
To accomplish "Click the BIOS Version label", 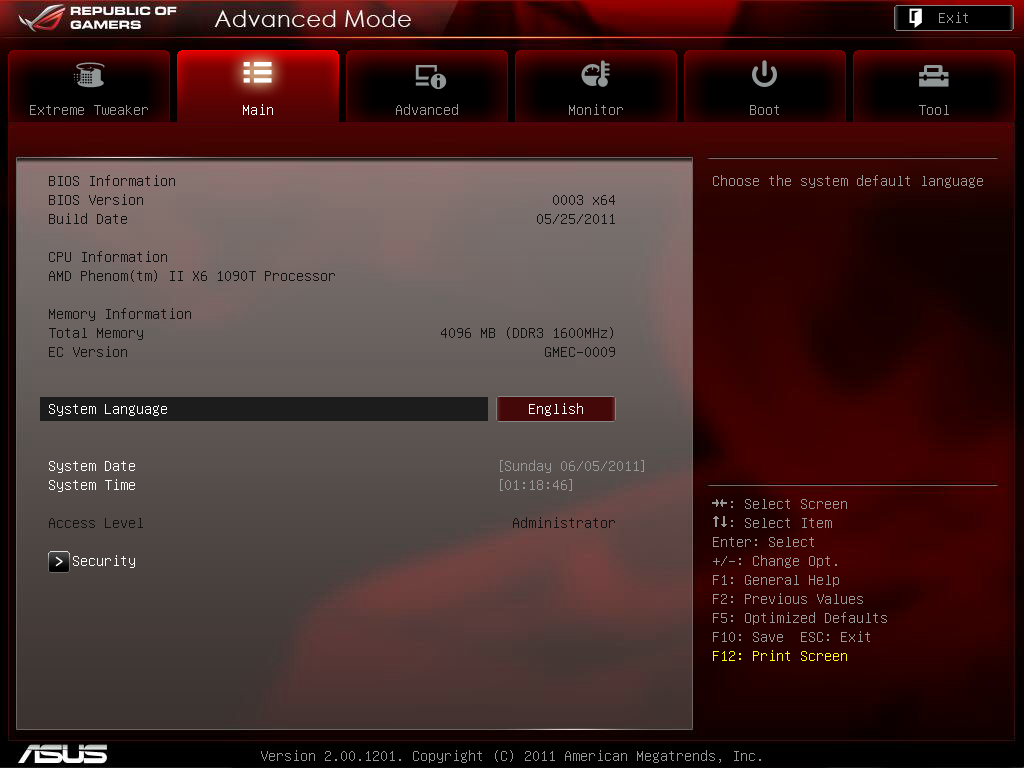I will 95,200.
